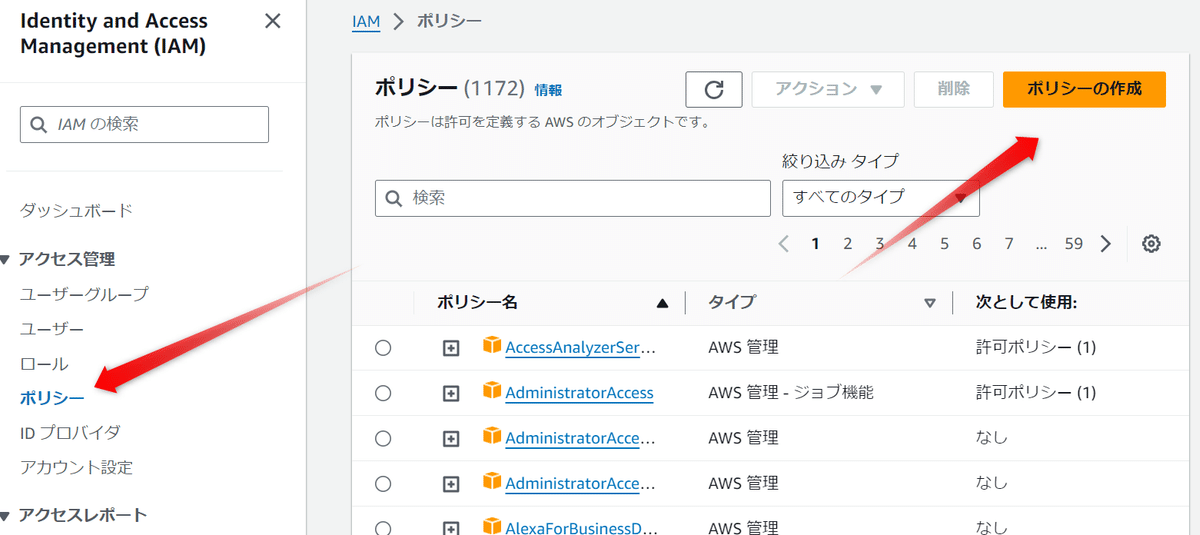Click the orange cube icon beside AdministratorAccess
This screenshot has height=535, width=1200.
491,391
